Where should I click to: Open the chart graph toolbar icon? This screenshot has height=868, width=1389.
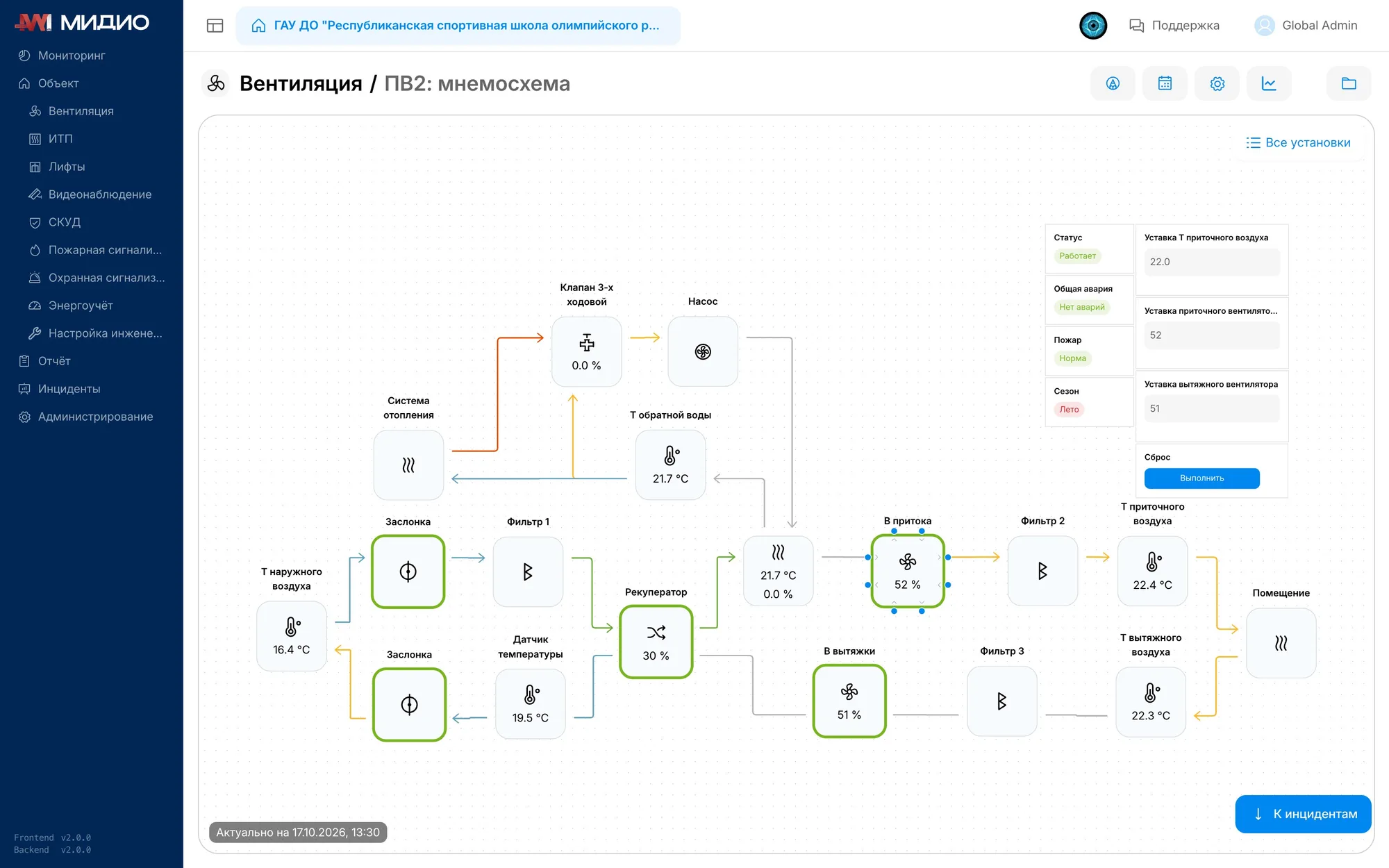(1269, 83)
